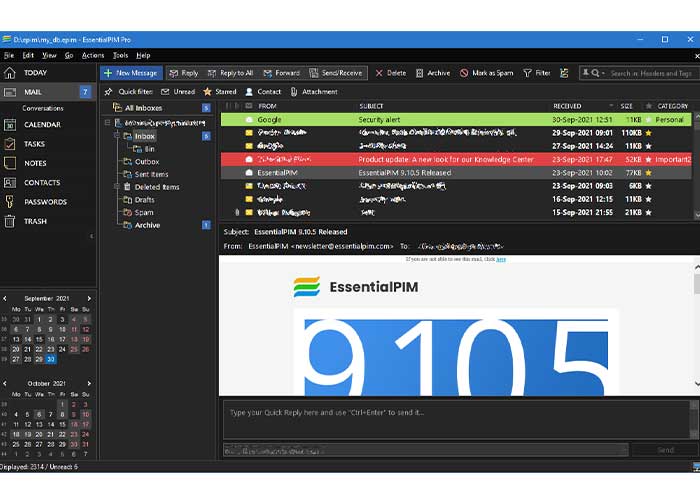
Task: Toggle star on EssentialPIM 9.10.5 Released email
Action: 648,172
